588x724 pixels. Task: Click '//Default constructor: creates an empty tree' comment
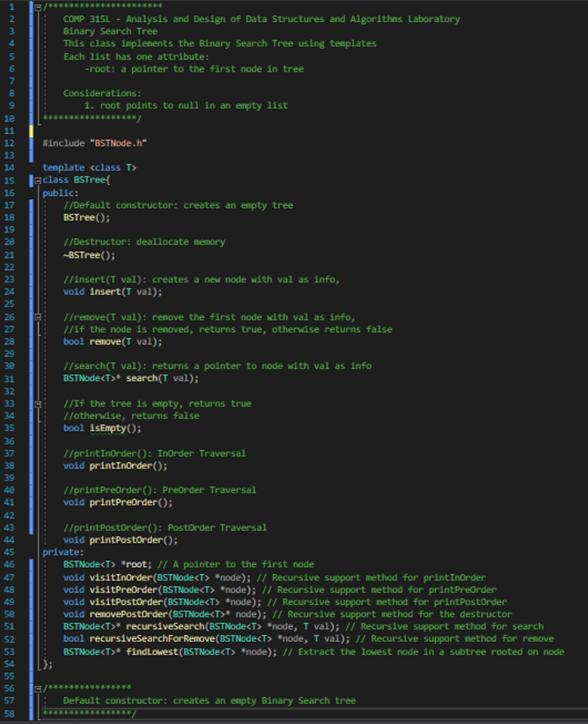(178, 205)
